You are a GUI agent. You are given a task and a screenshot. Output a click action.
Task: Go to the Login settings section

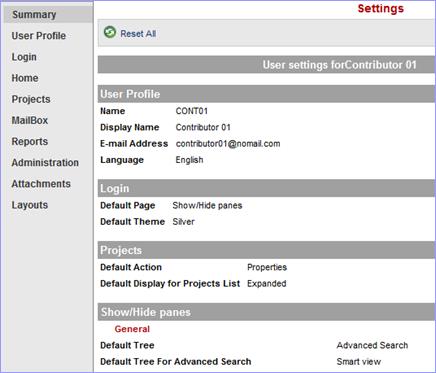(24, 57)
